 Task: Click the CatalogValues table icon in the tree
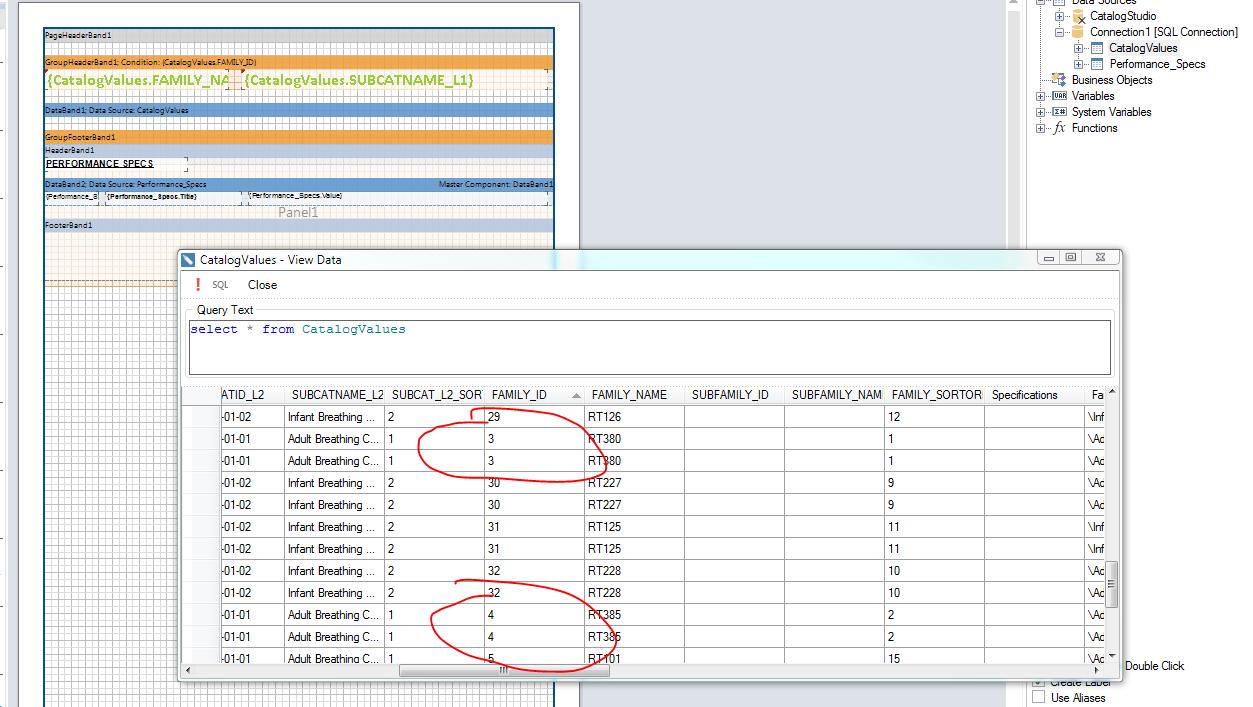[1097, 48]
